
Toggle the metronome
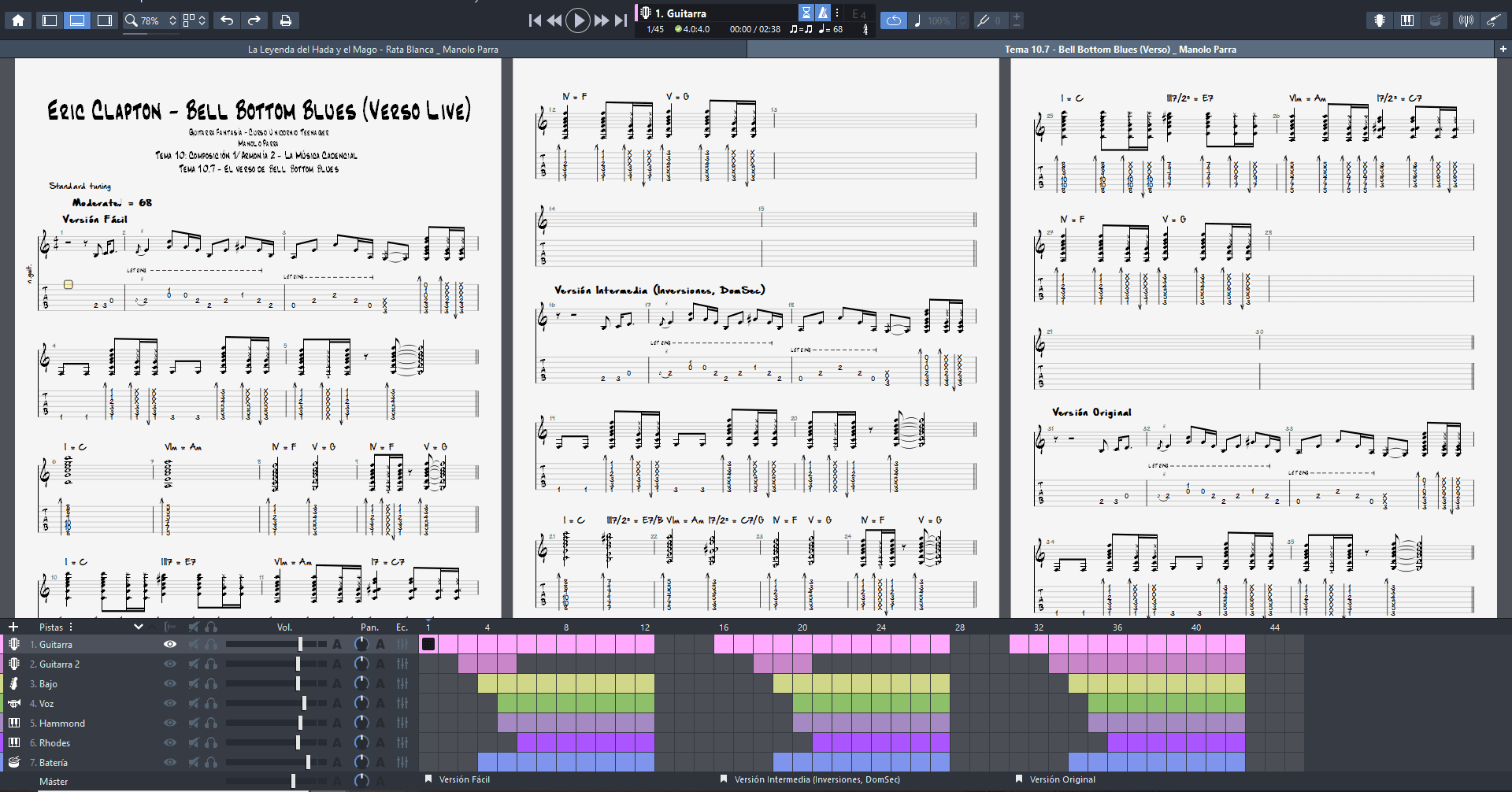[x=823, y=13]
